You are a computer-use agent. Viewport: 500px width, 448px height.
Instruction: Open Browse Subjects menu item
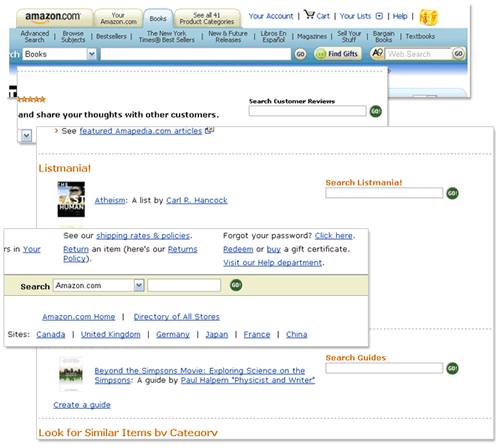[x=73, y=36]
